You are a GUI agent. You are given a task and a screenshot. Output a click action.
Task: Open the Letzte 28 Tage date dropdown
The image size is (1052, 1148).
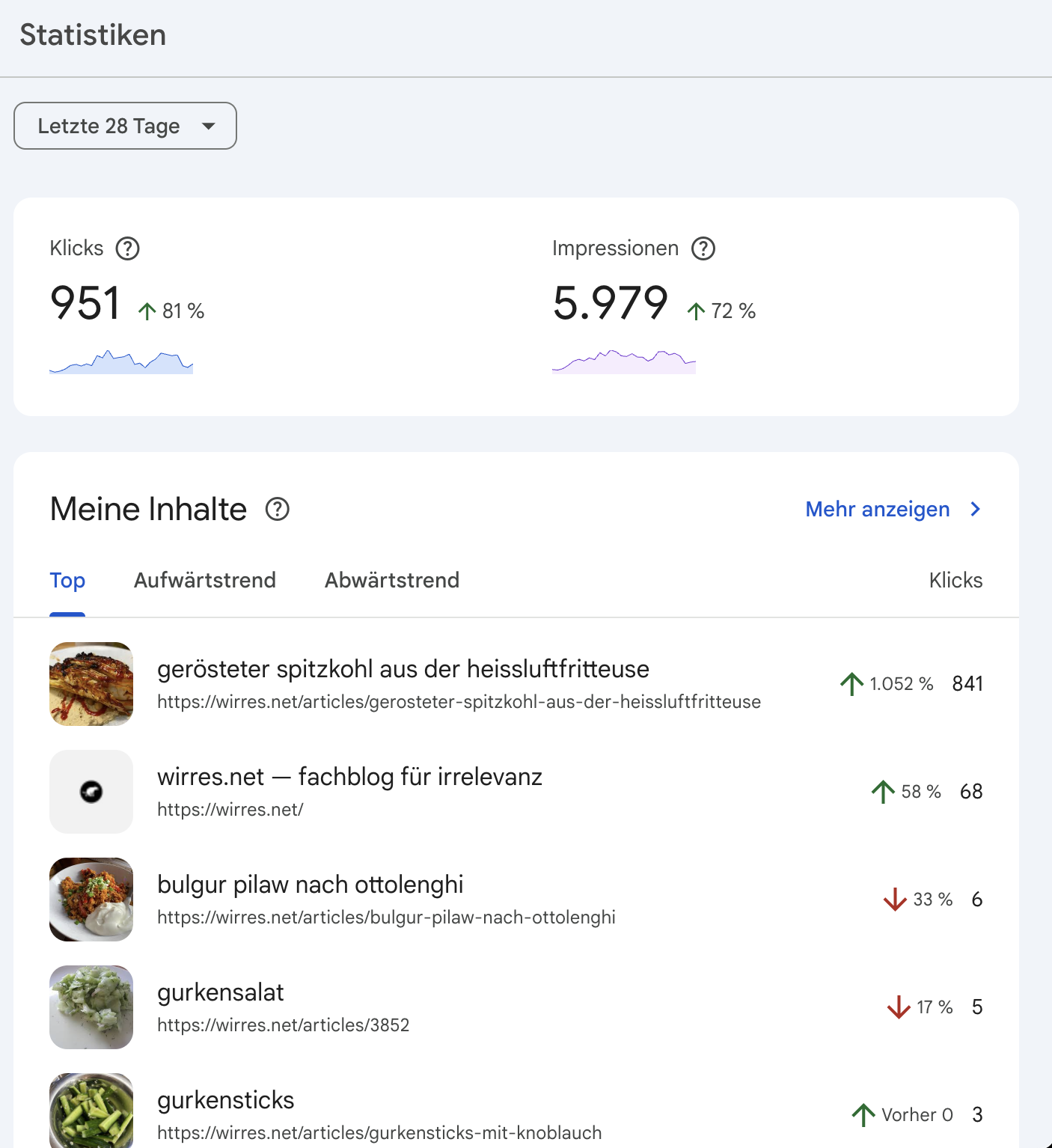[125, 126]
